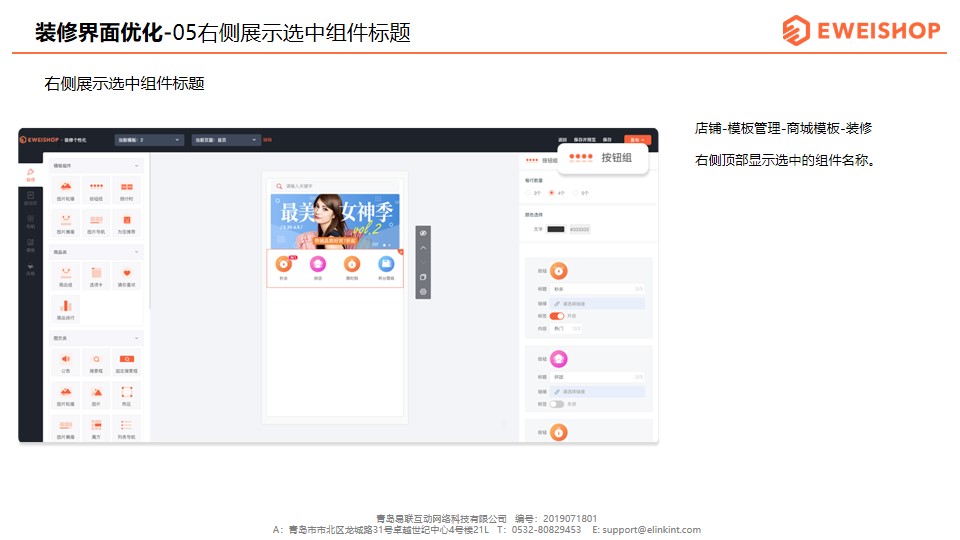Screen dimensions: 960x540
Task: Collapse the 商品类 section
Action: [137, 252]
